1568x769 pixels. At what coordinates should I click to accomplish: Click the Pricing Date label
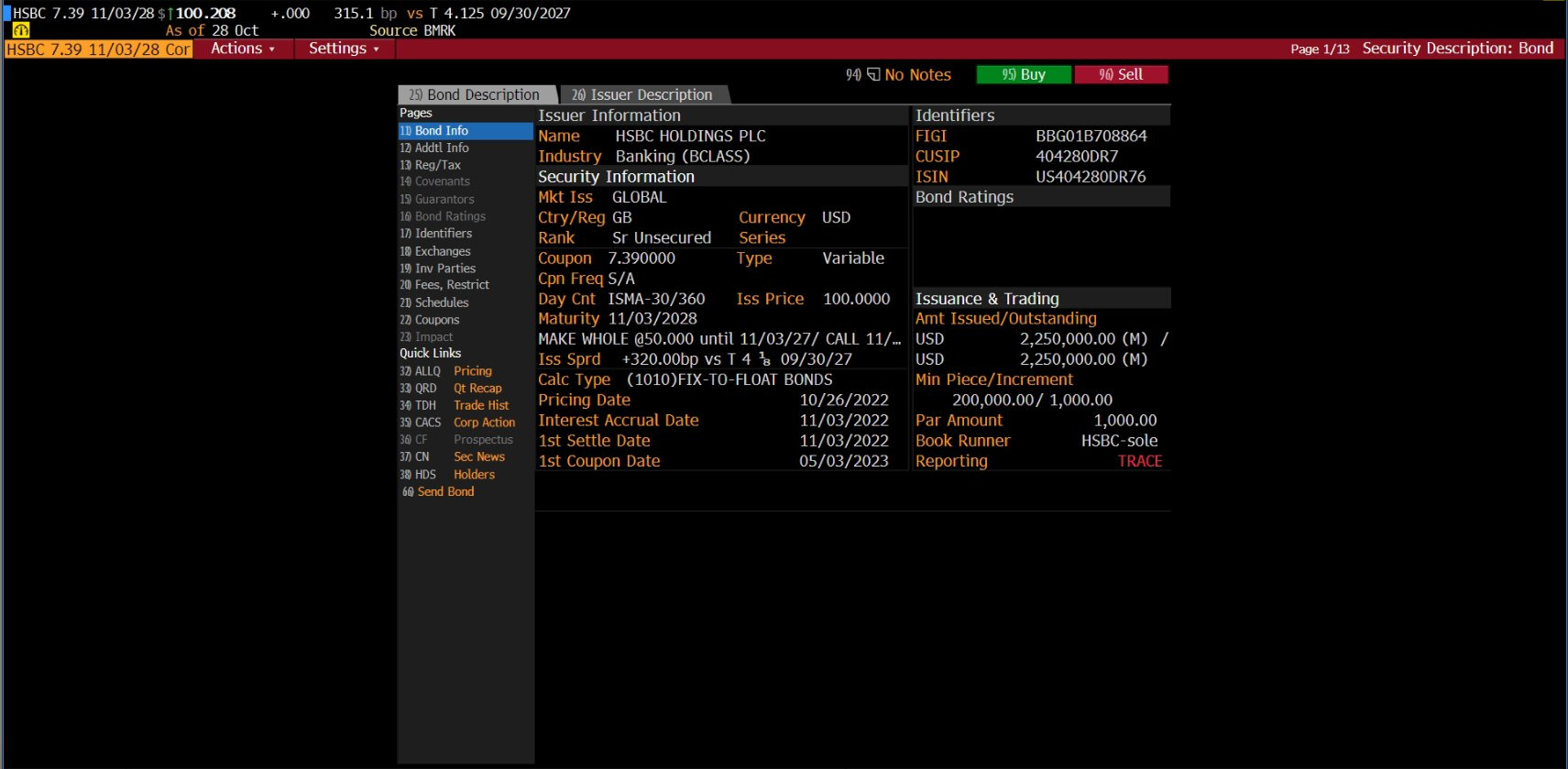point(584,401)
